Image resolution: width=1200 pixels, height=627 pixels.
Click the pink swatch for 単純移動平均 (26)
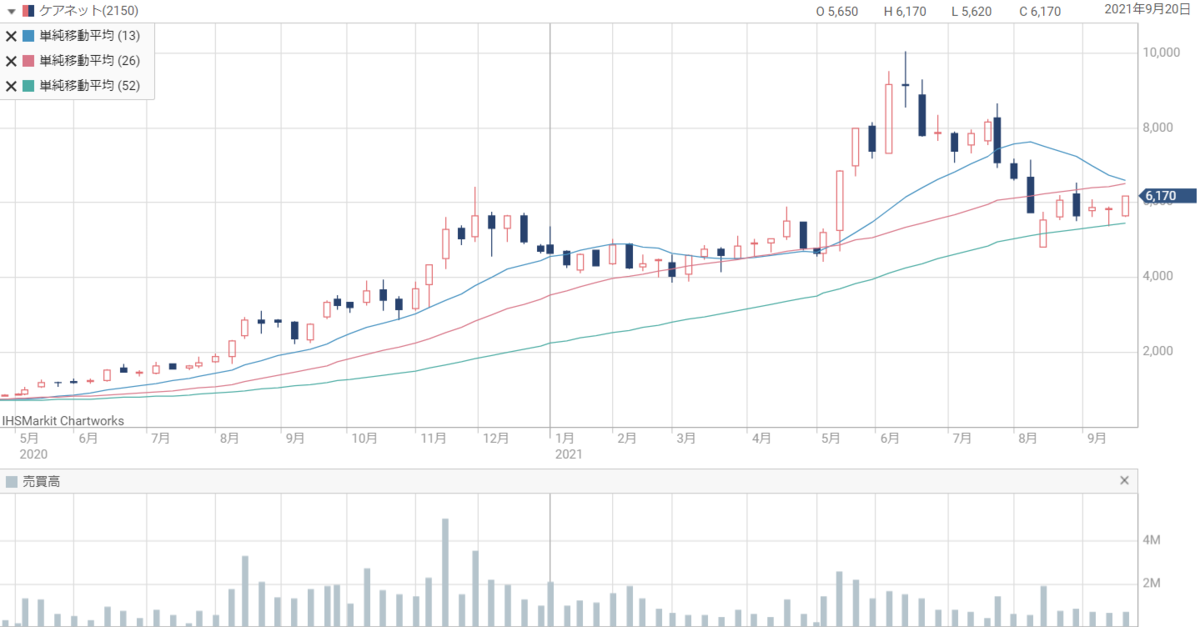click(28, 61)
